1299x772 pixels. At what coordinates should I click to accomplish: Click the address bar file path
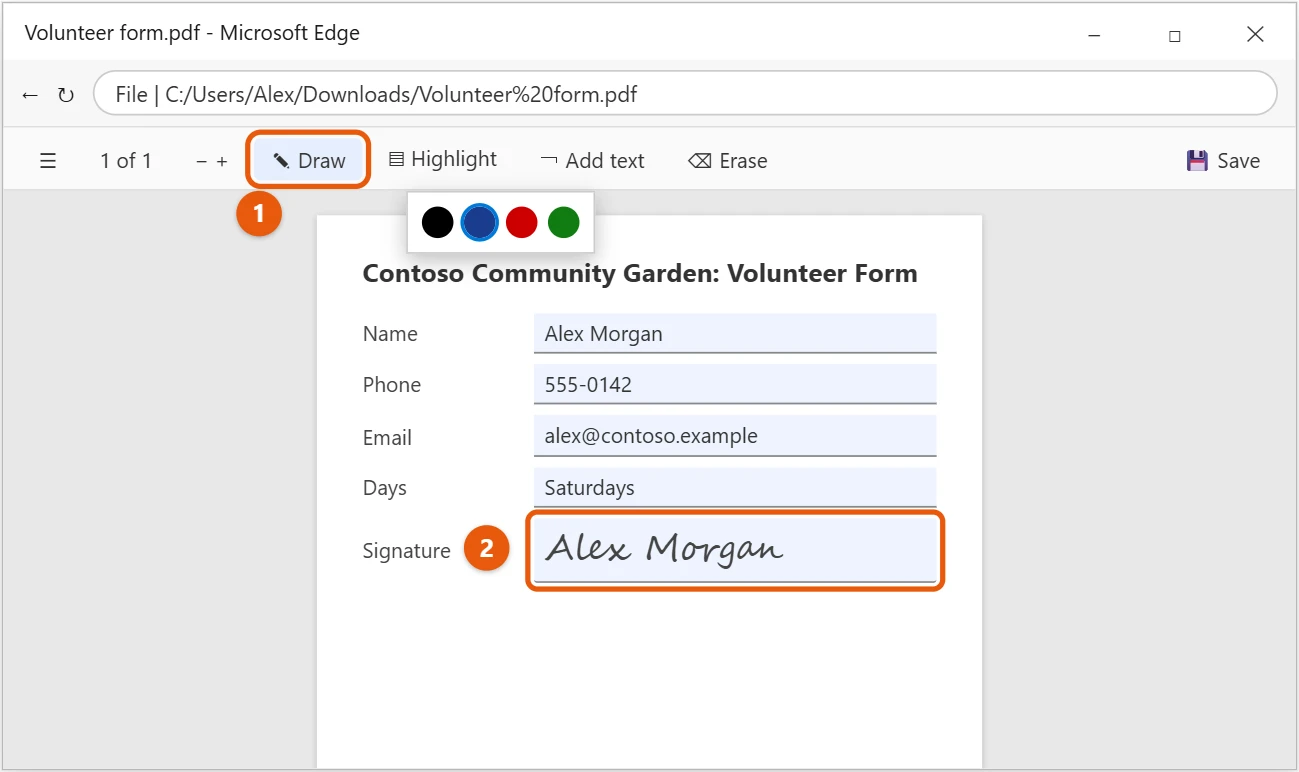tap(685, 94)
